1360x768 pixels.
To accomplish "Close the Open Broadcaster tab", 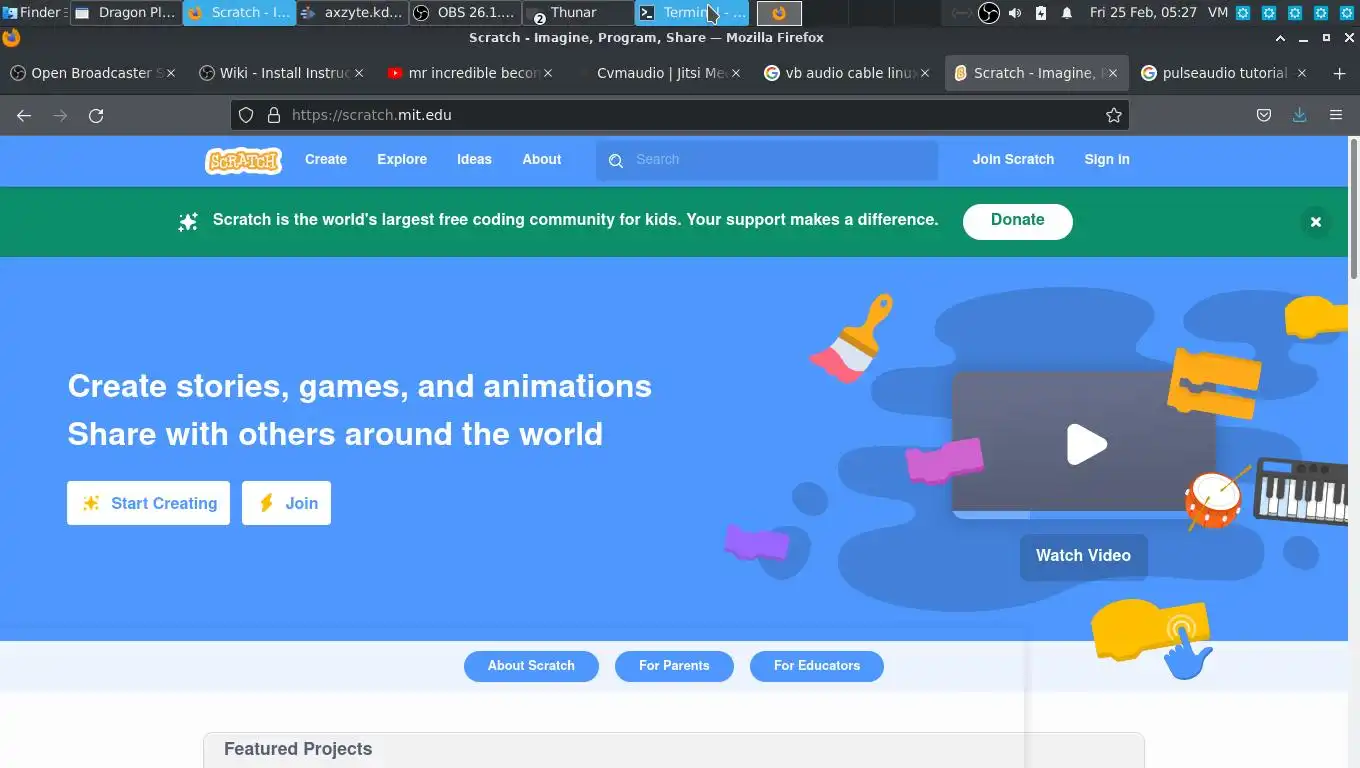I will [171, 73].
